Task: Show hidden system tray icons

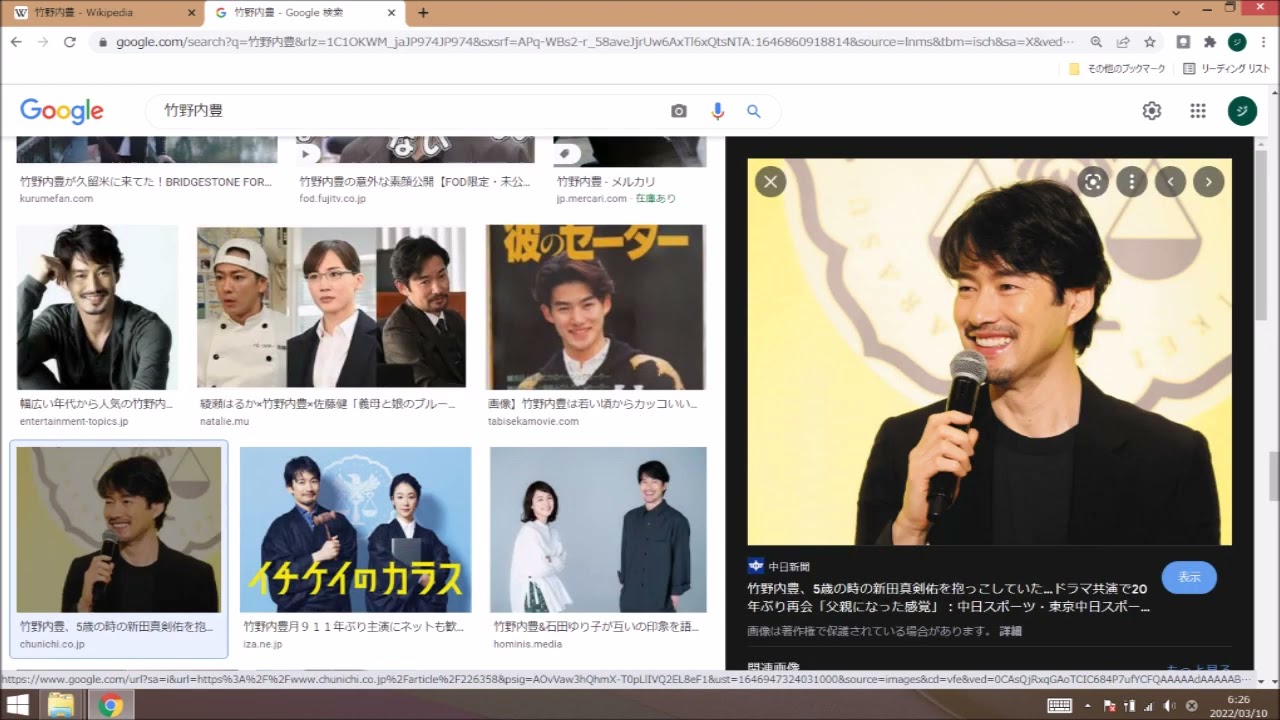Action: tap(1088, 705)
